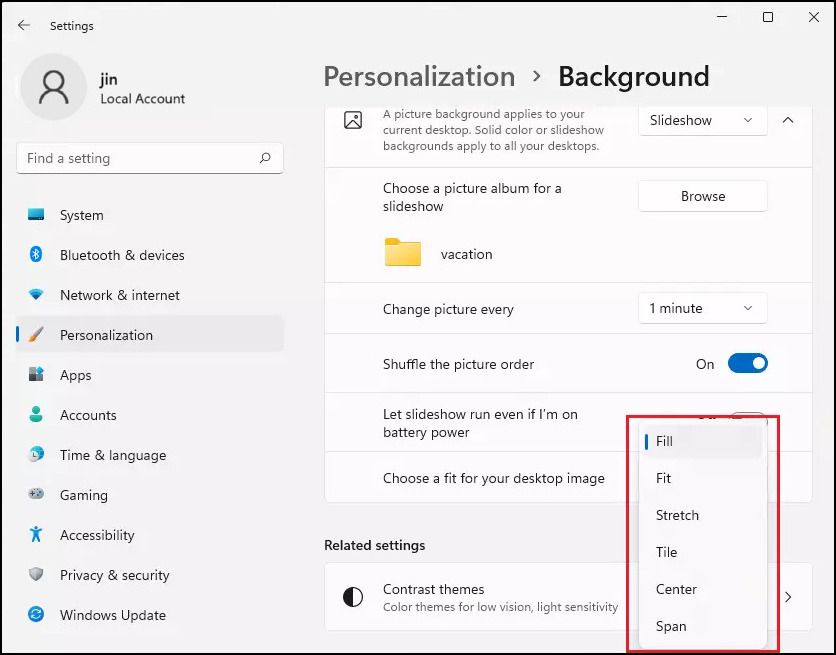836x655 pixels.
Task: Open Accounts settings label
Action: (x=88, y=415)
